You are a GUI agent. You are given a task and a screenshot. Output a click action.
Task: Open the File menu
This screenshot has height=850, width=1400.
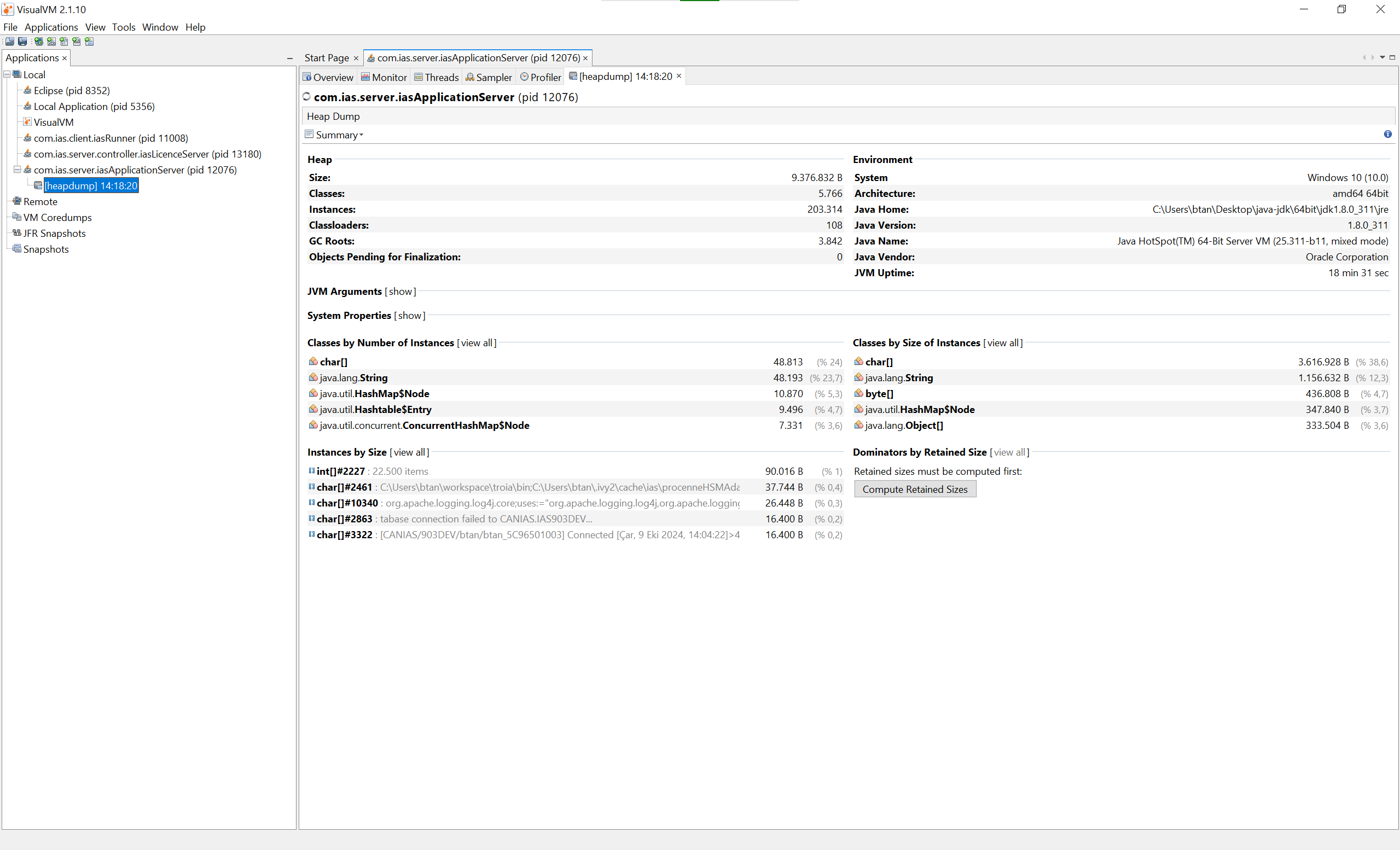(x=10, y=27)
